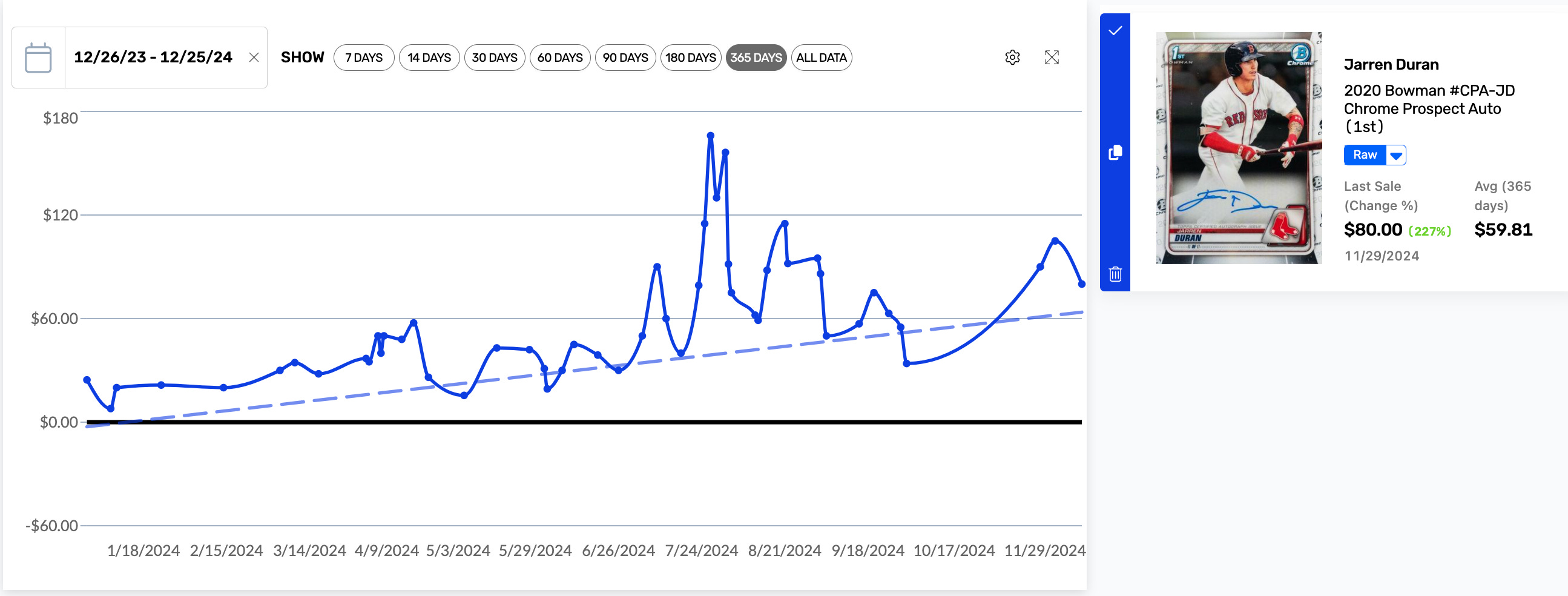
Task: Click the Avg (365 days) label
Action: (x=1502, y=196)
